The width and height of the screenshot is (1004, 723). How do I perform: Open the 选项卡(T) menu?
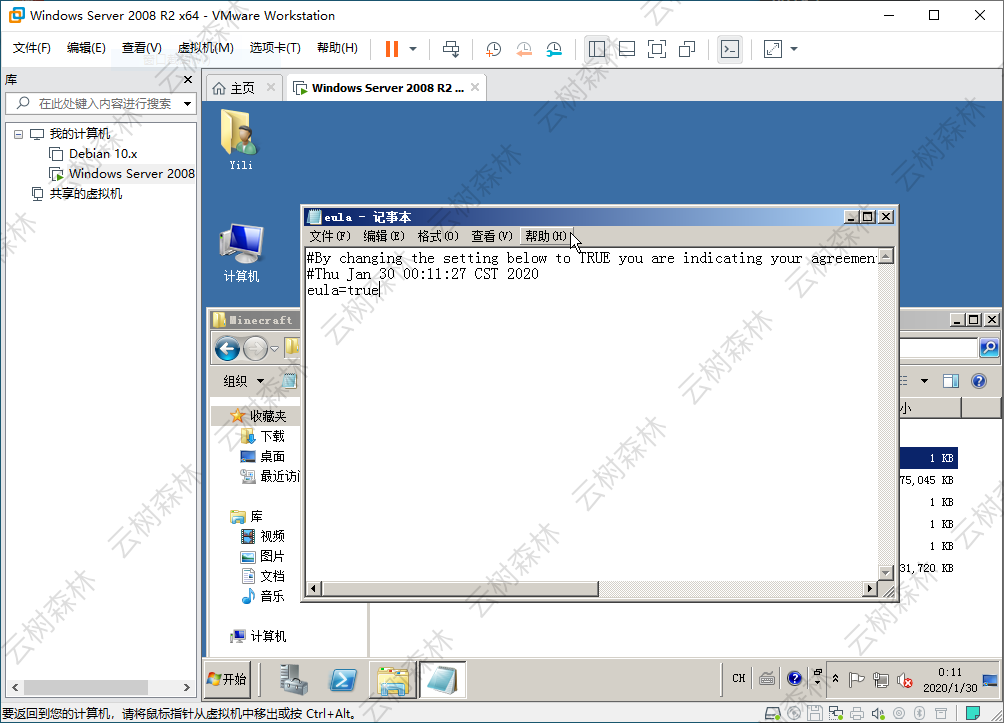point(275,48)
